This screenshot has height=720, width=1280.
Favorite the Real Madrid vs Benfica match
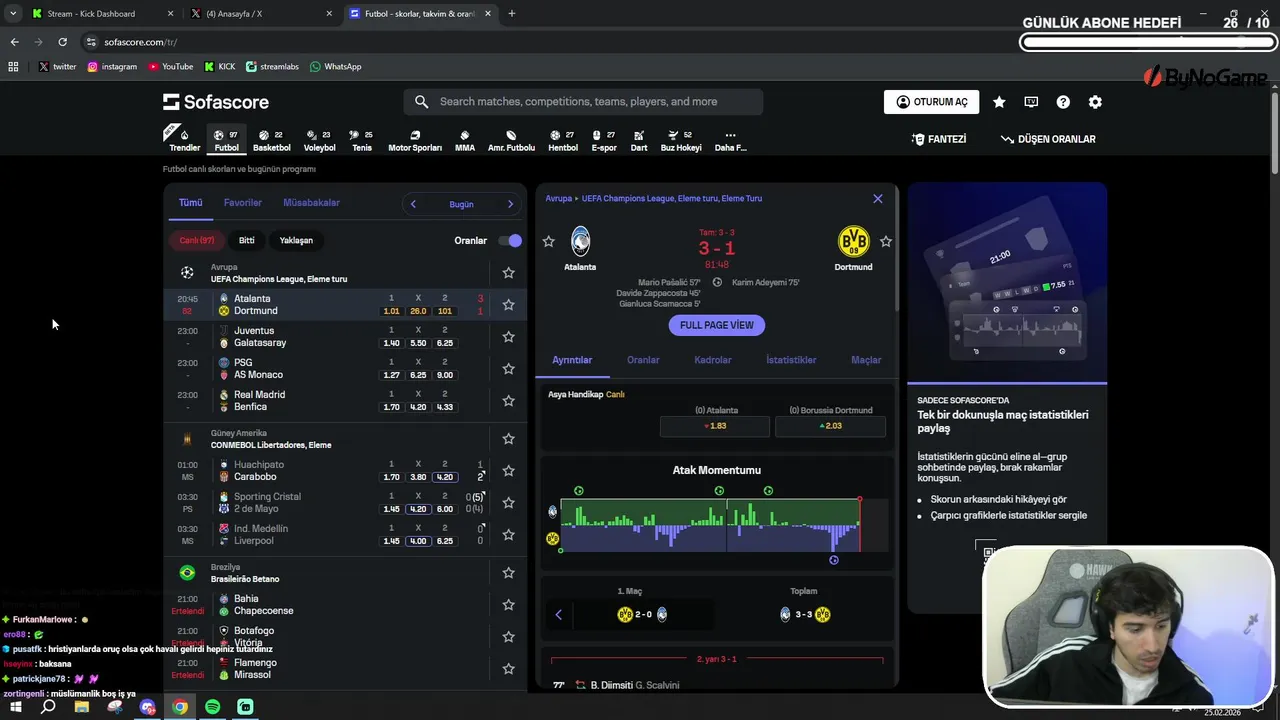point(508,401)
